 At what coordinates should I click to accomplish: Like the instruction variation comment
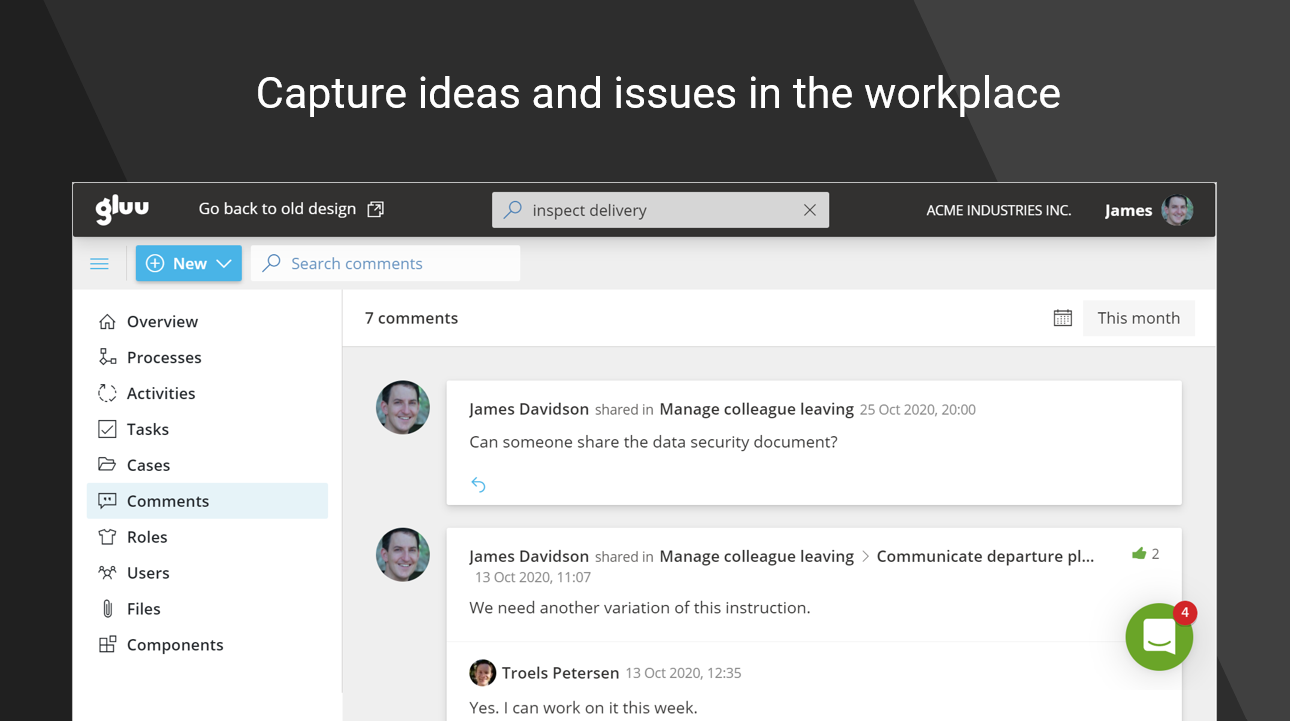[x=1139, y=554]
